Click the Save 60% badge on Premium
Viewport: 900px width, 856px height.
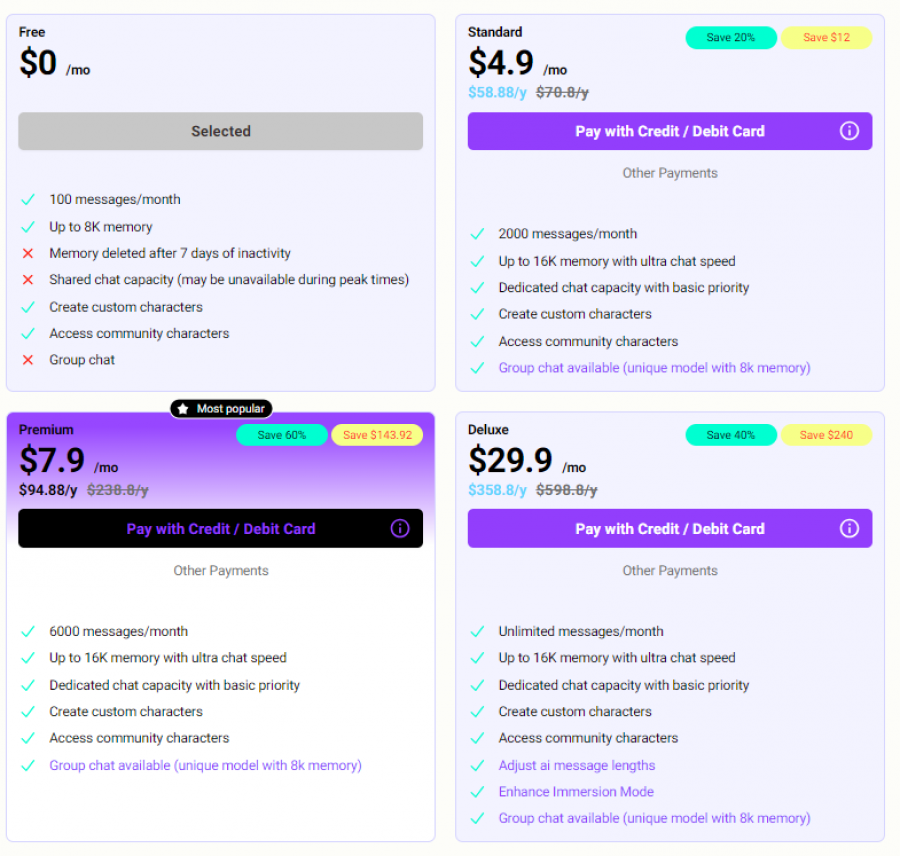[281, 435]
